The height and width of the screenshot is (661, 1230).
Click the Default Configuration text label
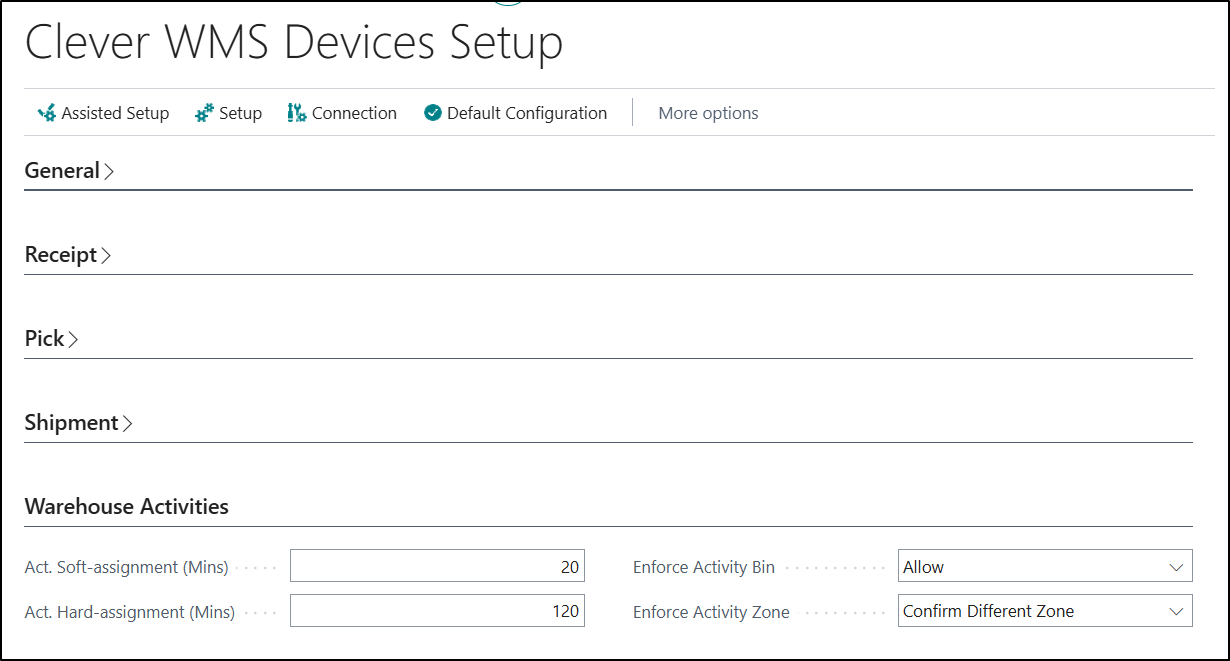(x=526, y=113)
